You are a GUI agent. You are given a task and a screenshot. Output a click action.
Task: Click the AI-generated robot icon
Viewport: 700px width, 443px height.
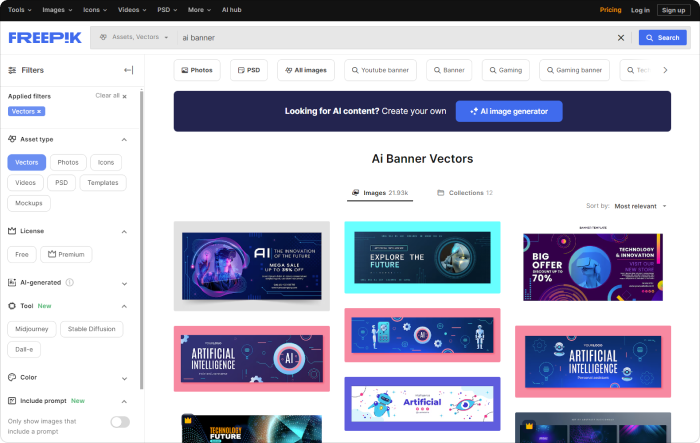(x=12, y=282)
